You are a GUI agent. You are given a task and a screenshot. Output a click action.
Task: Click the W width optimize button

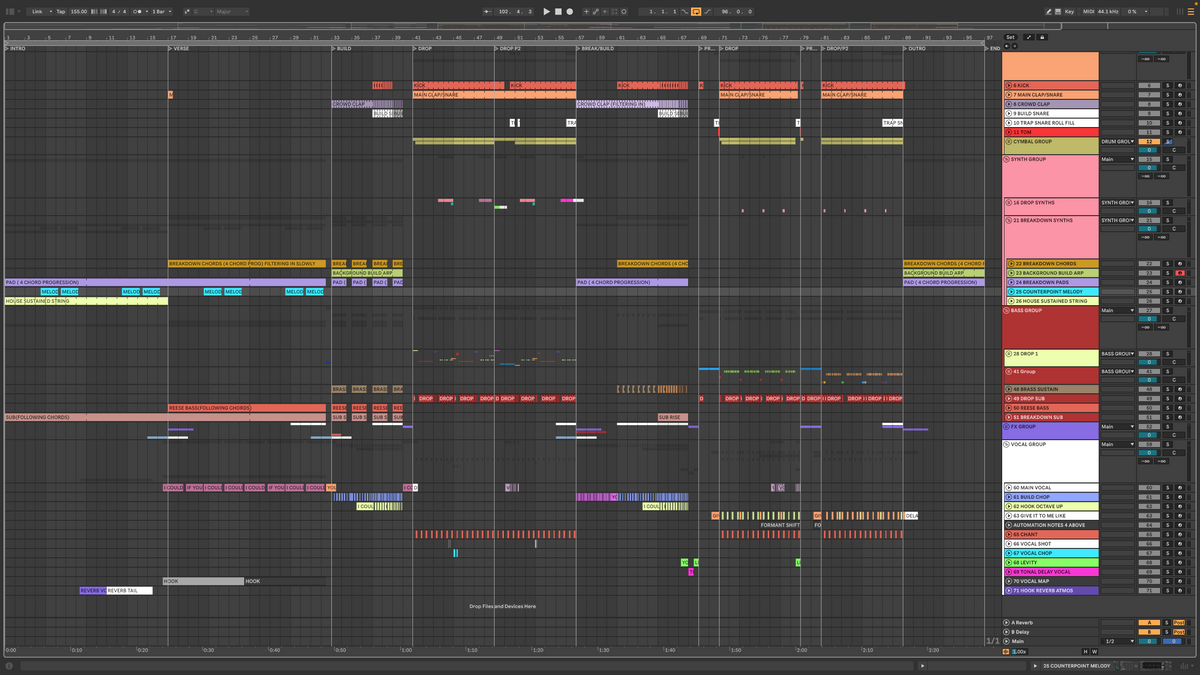click(x=1094, y=652)
